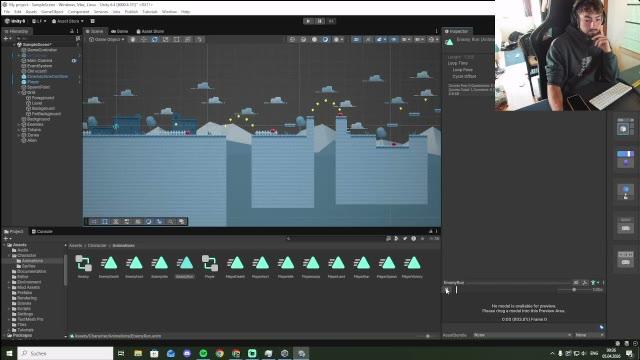The image size is (640, 360).
Task: Expand the Packages folder in Project tree
Action: [x=4, y=335]
